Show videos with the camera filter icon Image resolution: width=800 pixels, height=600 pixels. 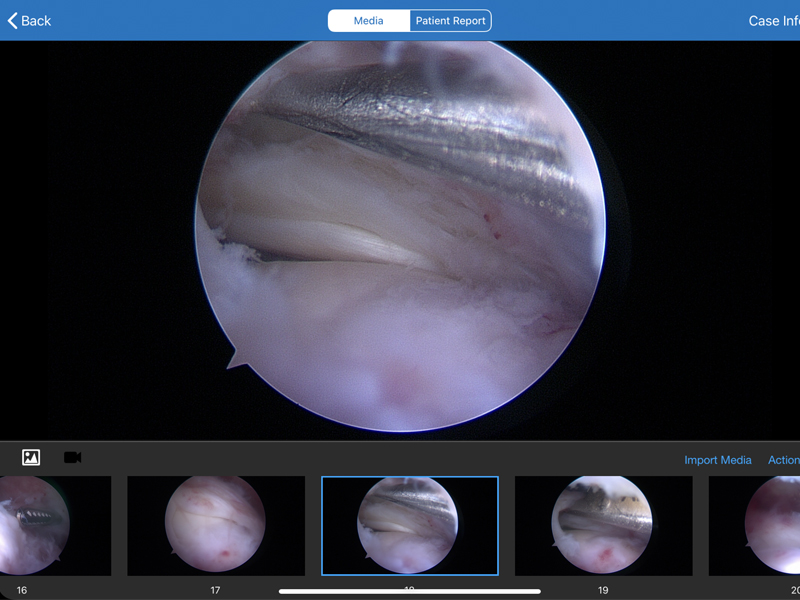point(72,457)
